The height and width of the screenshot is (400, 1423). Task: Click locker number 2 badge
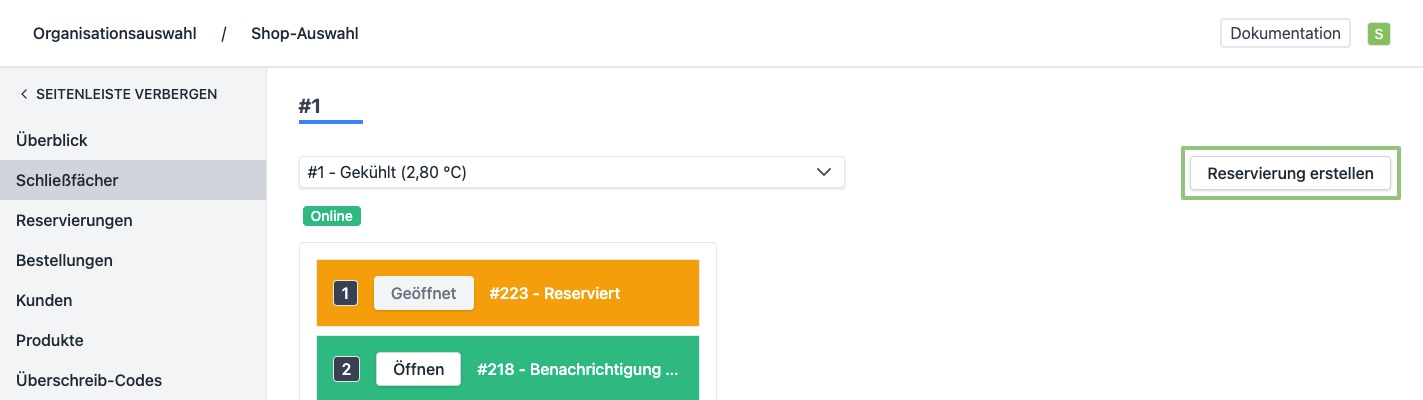pyautogui.click(x=345, y=369)
